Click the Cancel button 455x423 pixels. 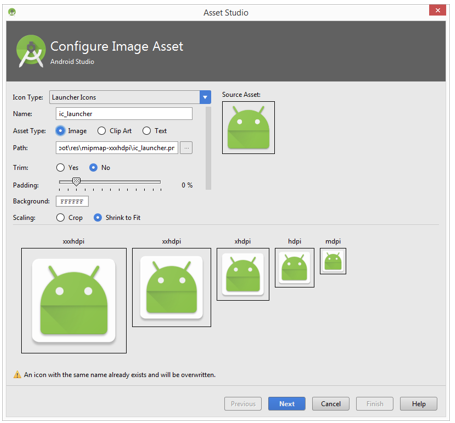[331, 404]
